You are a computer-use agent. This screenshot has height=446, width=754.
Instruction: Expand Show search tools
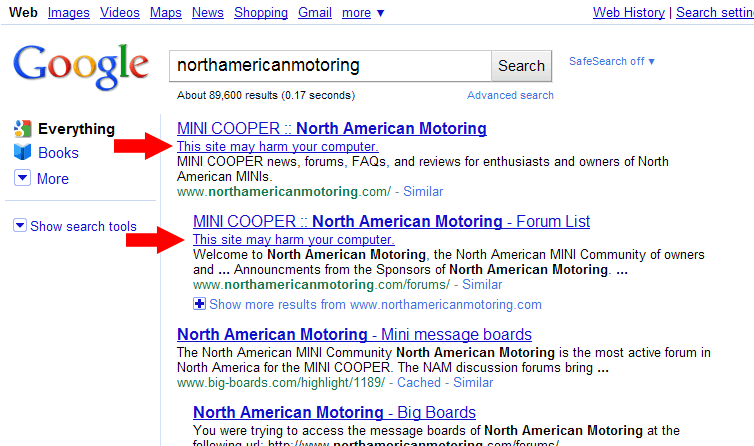pos(20,226)
